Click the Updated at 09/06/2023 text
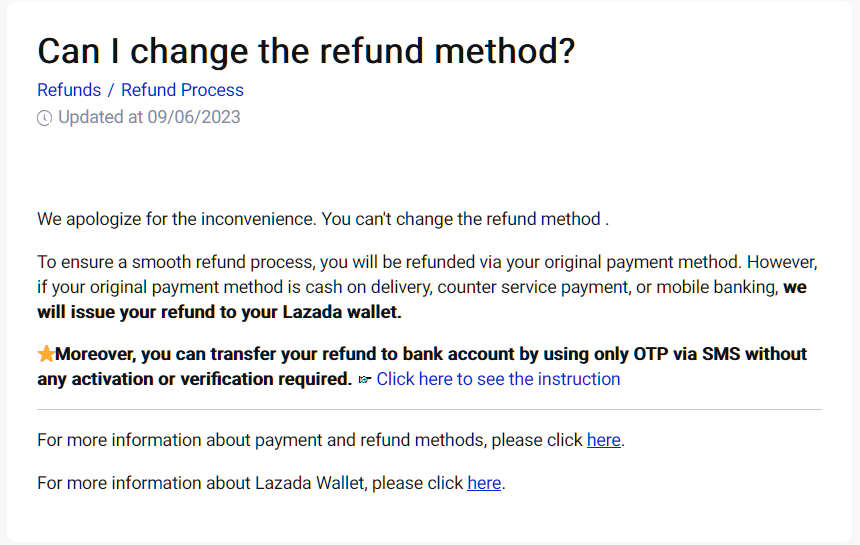The image size is (860, 545). [x=149, y=117]
